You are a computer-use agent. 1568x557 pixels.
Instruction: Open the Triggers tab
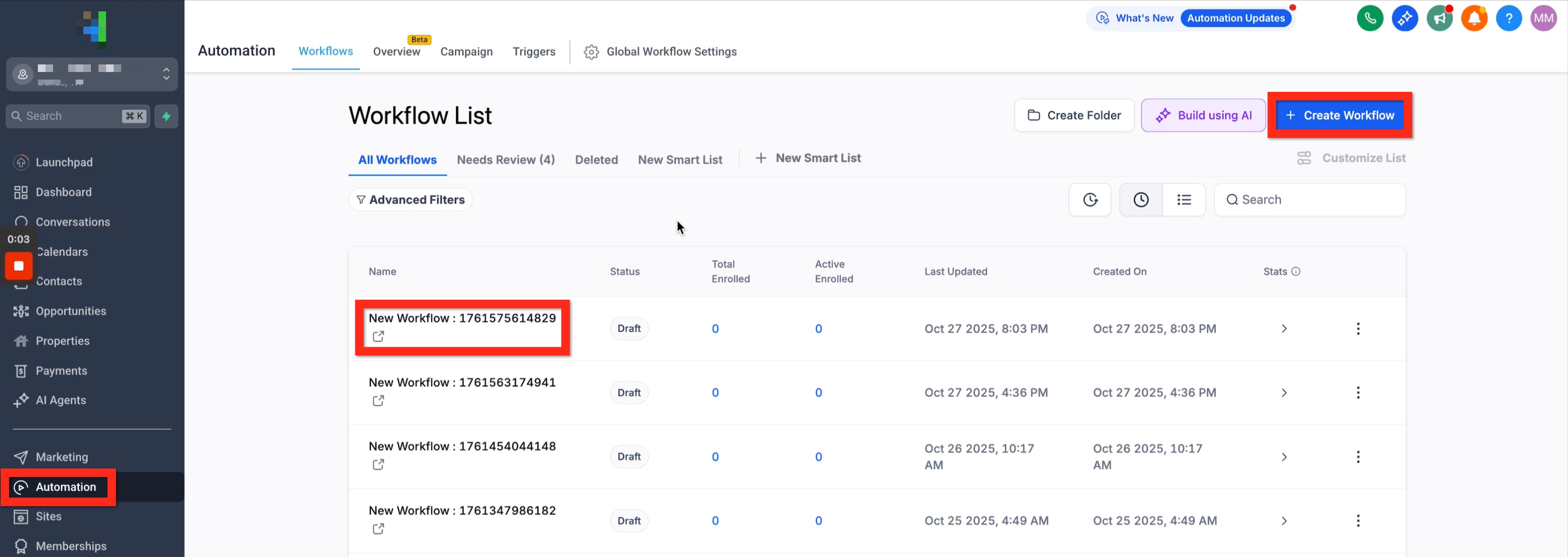pos(533,52)
